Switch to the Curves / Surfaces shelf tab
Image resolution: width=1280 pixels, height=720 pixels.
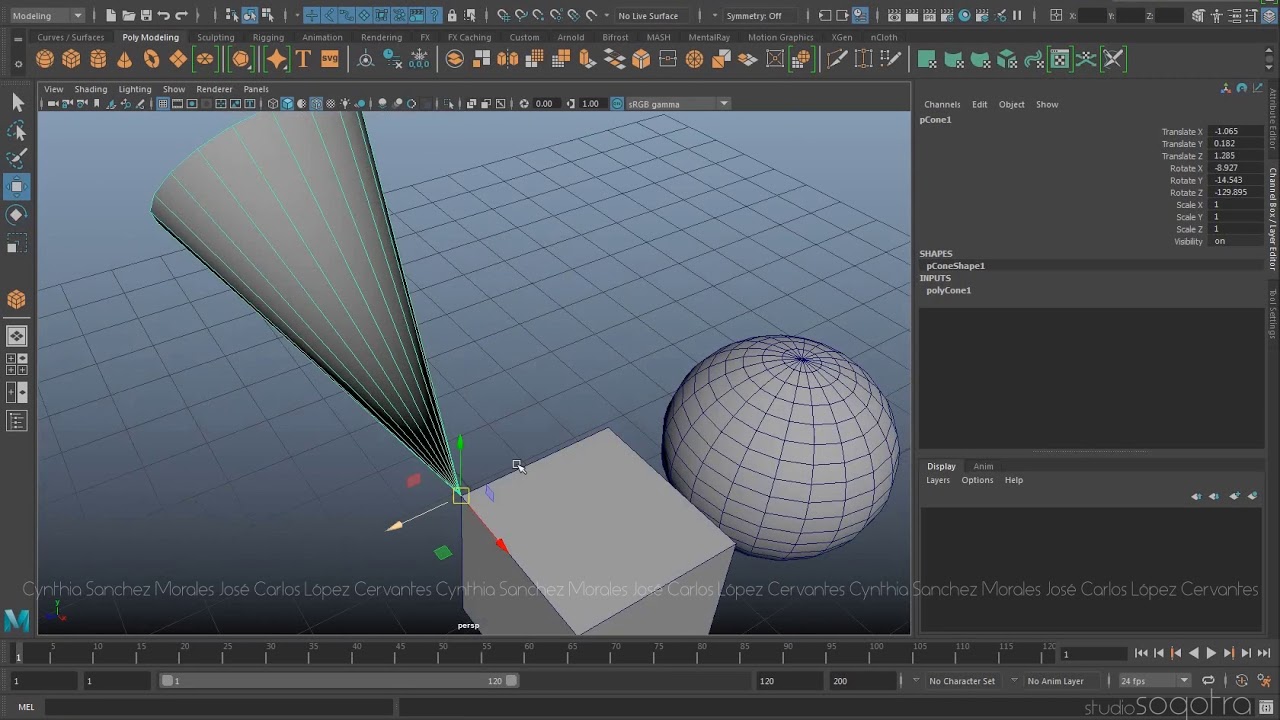point(70,37)
